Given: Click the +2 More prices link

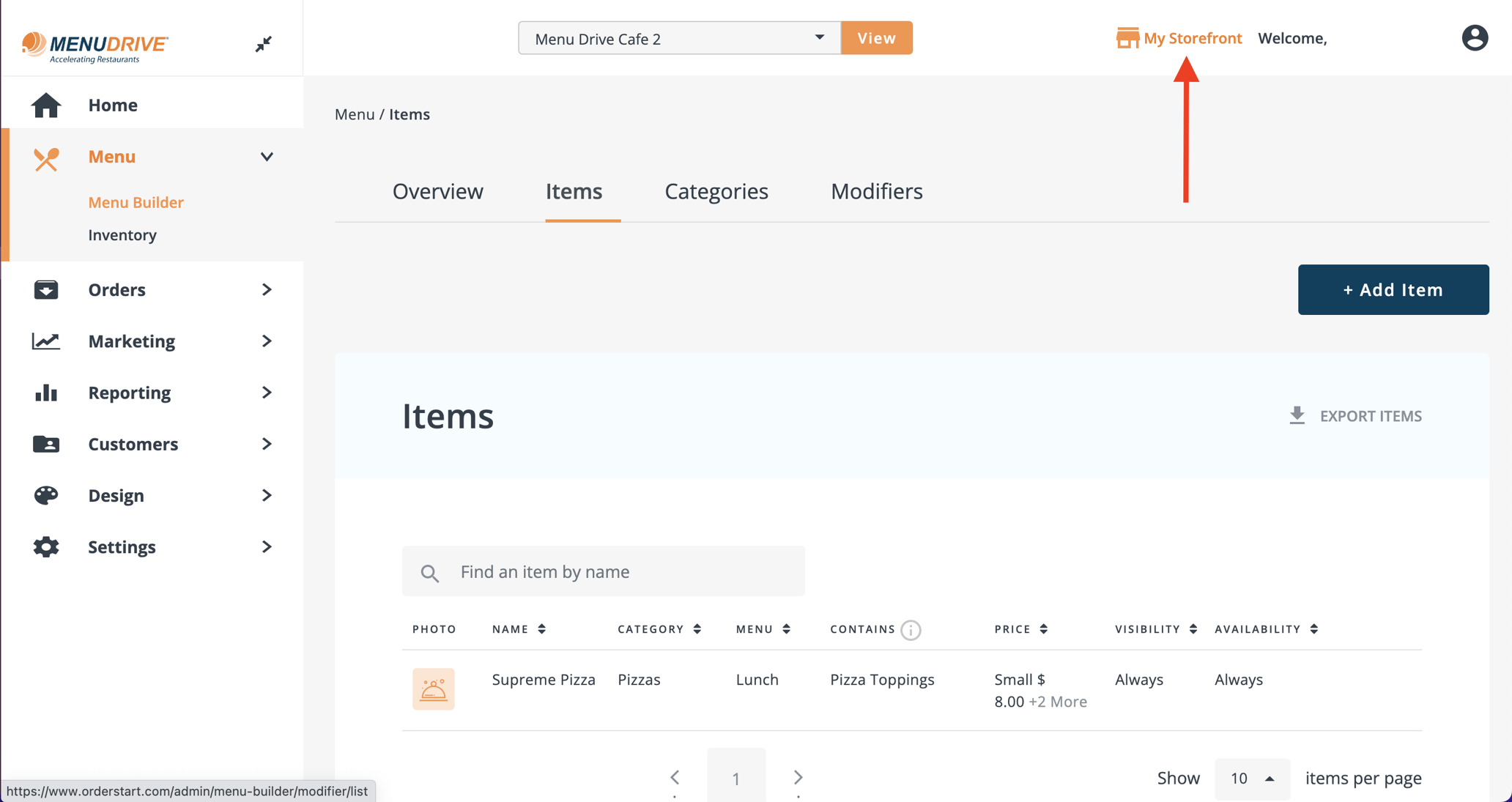Looking at the screenshot, I should point(1058,702).
